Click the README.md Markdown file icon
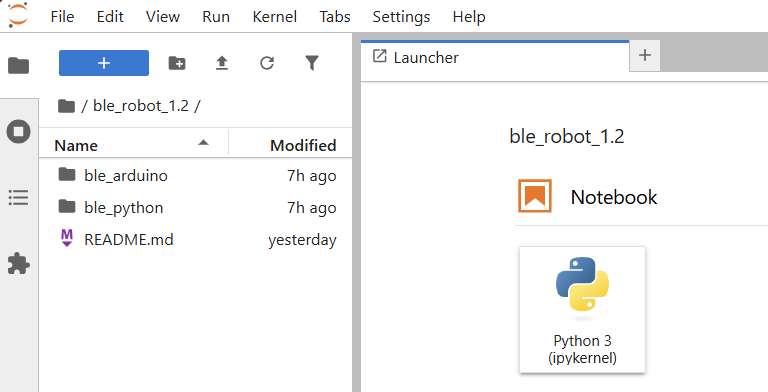Image resolution: width=768 pixels, height=392 pixels. (67, 238)
